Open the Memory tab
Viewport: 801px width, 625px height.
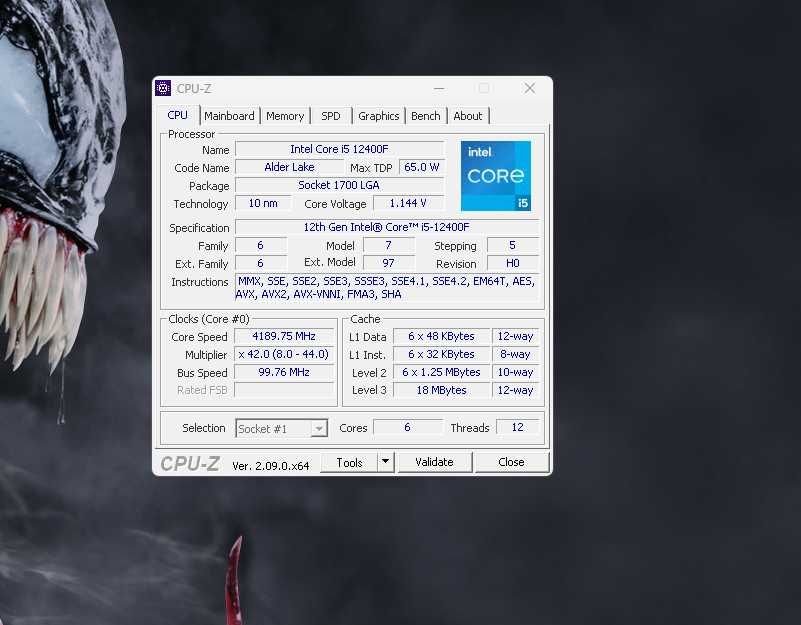point(285,116)
